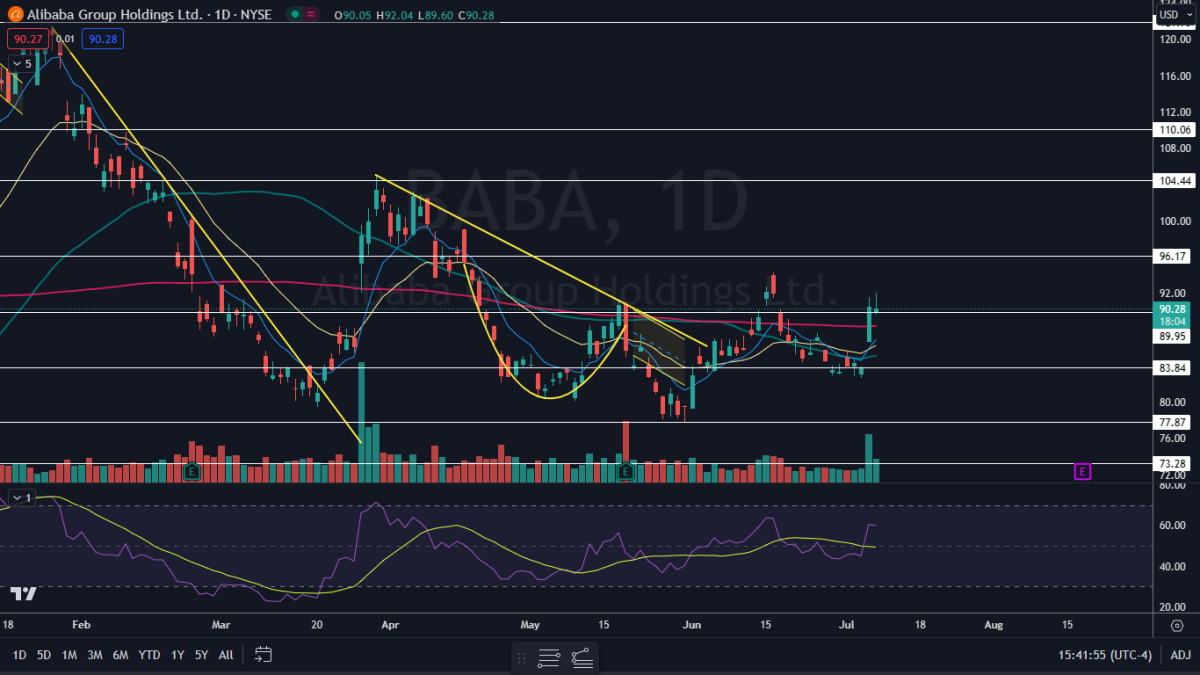This screenshot has height=675, width=1200.
Task: Click the Feb label on the time axis
Action: click(x=82, y=625)
